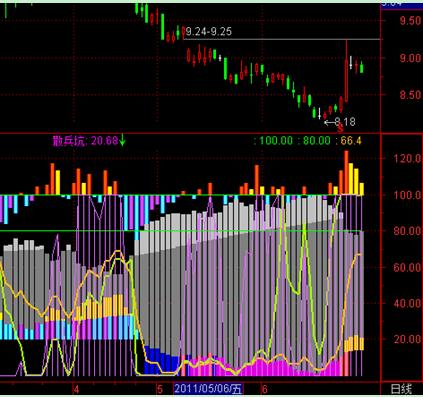Click the 20.00 indicator axis label
The height and width of the screenshot is (397, 423).
[x=408, y=339]
